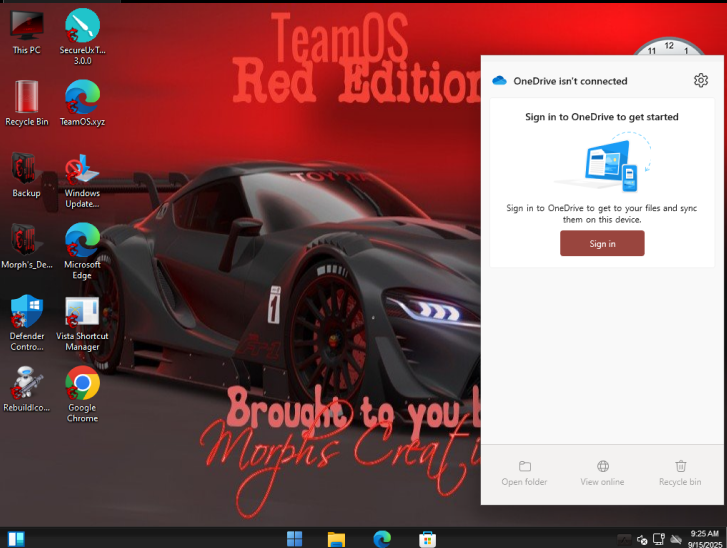Screen dimensions: 727x548
Task: Launch the Microsoft Edge desktop shortcut
Action: (x=82, y=251)
